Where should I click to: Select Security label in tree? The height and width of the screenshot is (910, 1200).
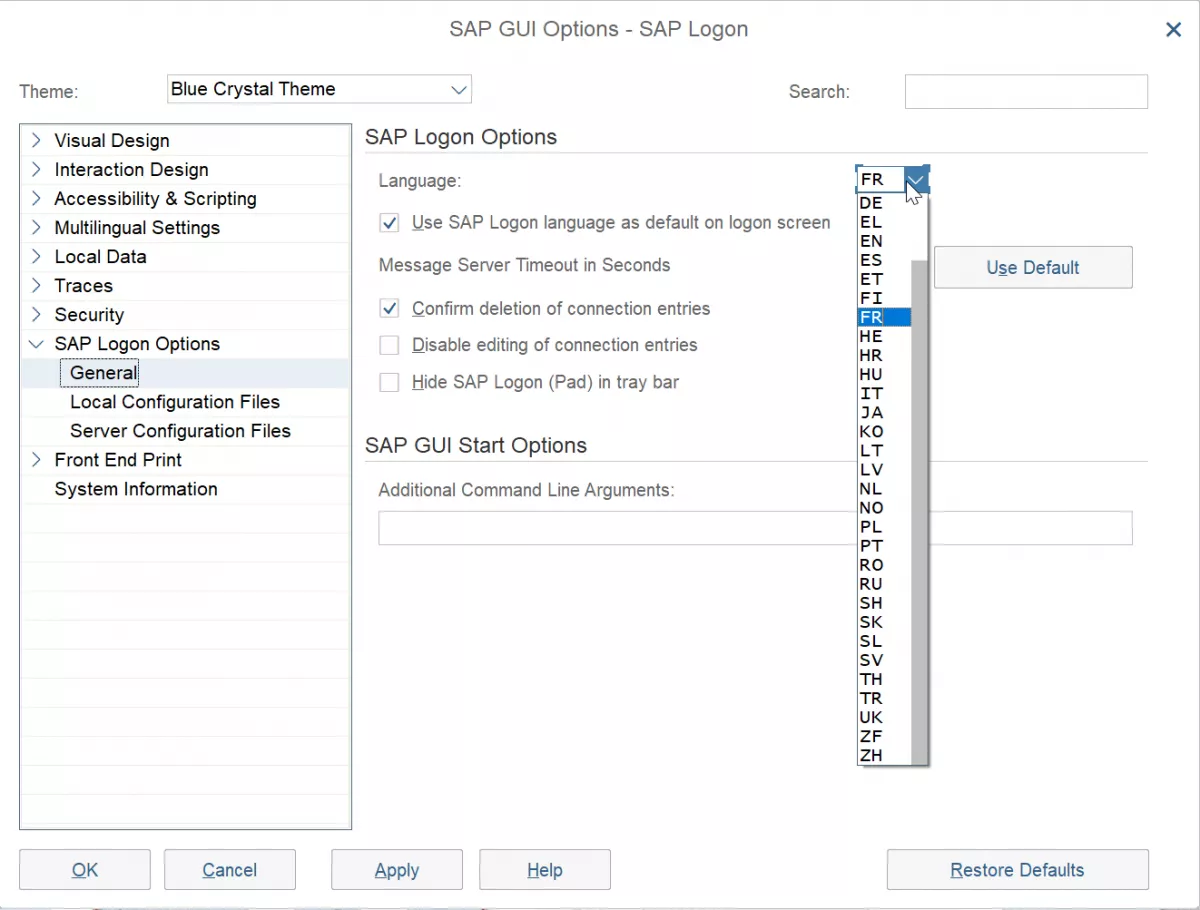[x=89, y=315]
